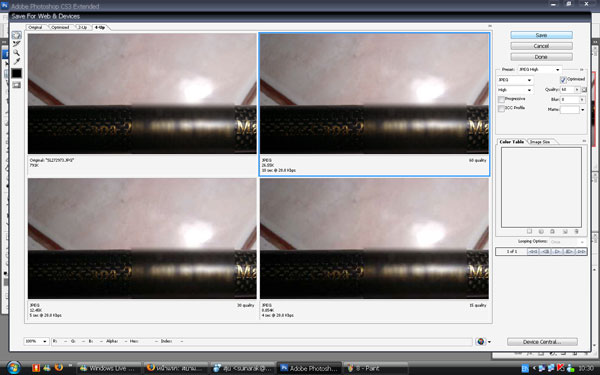Enable the ICC Profile checkbox

click(501, 109)
